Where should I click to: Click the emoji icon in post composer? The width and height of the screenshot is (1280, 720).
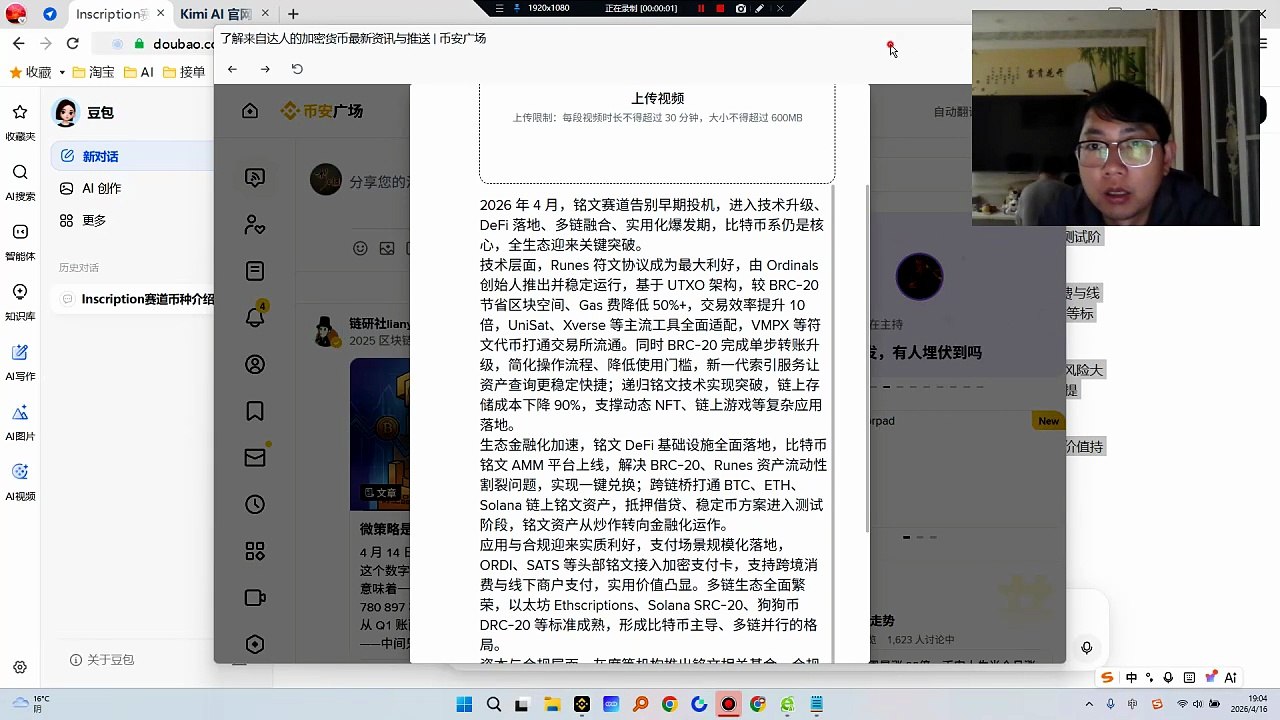coord(360,248)
